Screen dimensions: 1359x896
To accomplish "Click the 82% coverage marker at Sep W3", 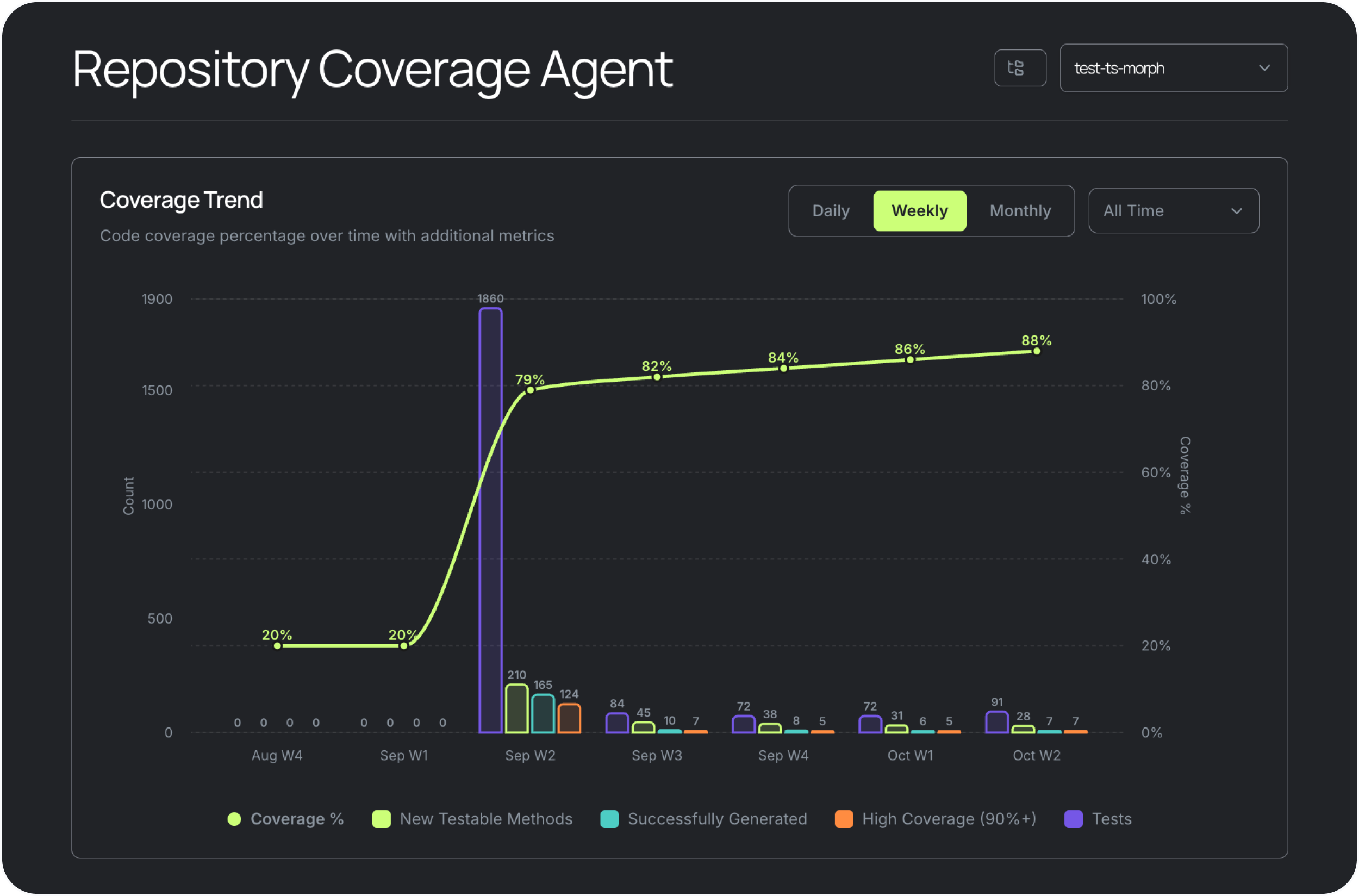I will point(656,377).
